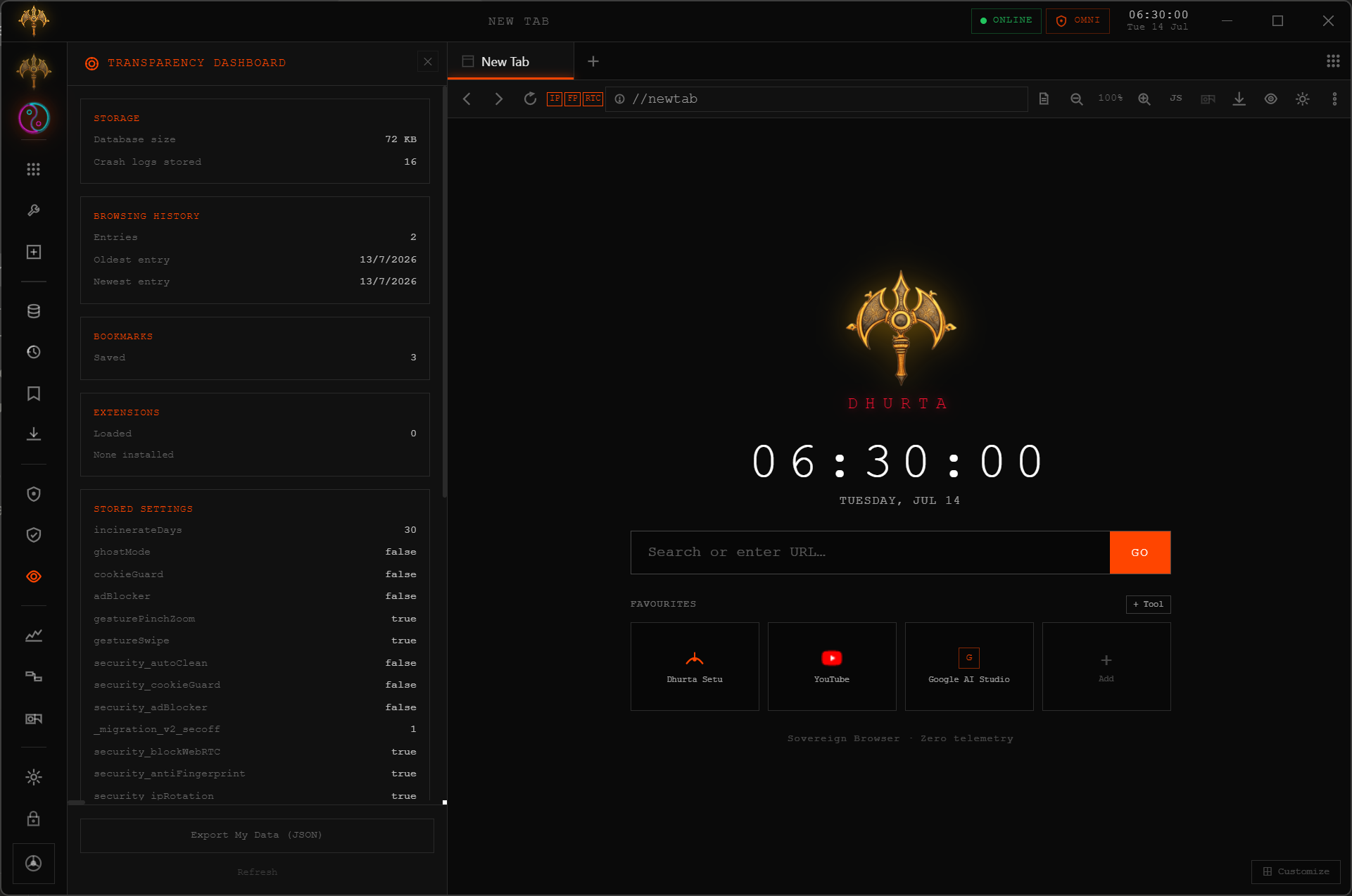Image resolution: width=1352 pixels, height=896 pixels.
Task: Click the incinerateDays value 30
Action: tap(410, 530)
